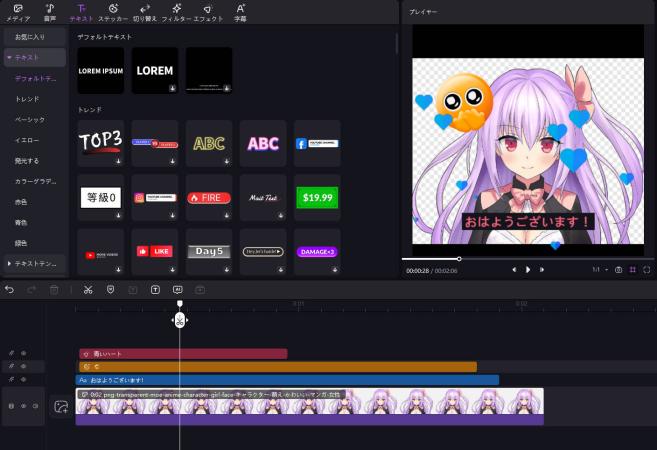Click the add media icon on video track
The image size is (657, 450).
[61, 407]
